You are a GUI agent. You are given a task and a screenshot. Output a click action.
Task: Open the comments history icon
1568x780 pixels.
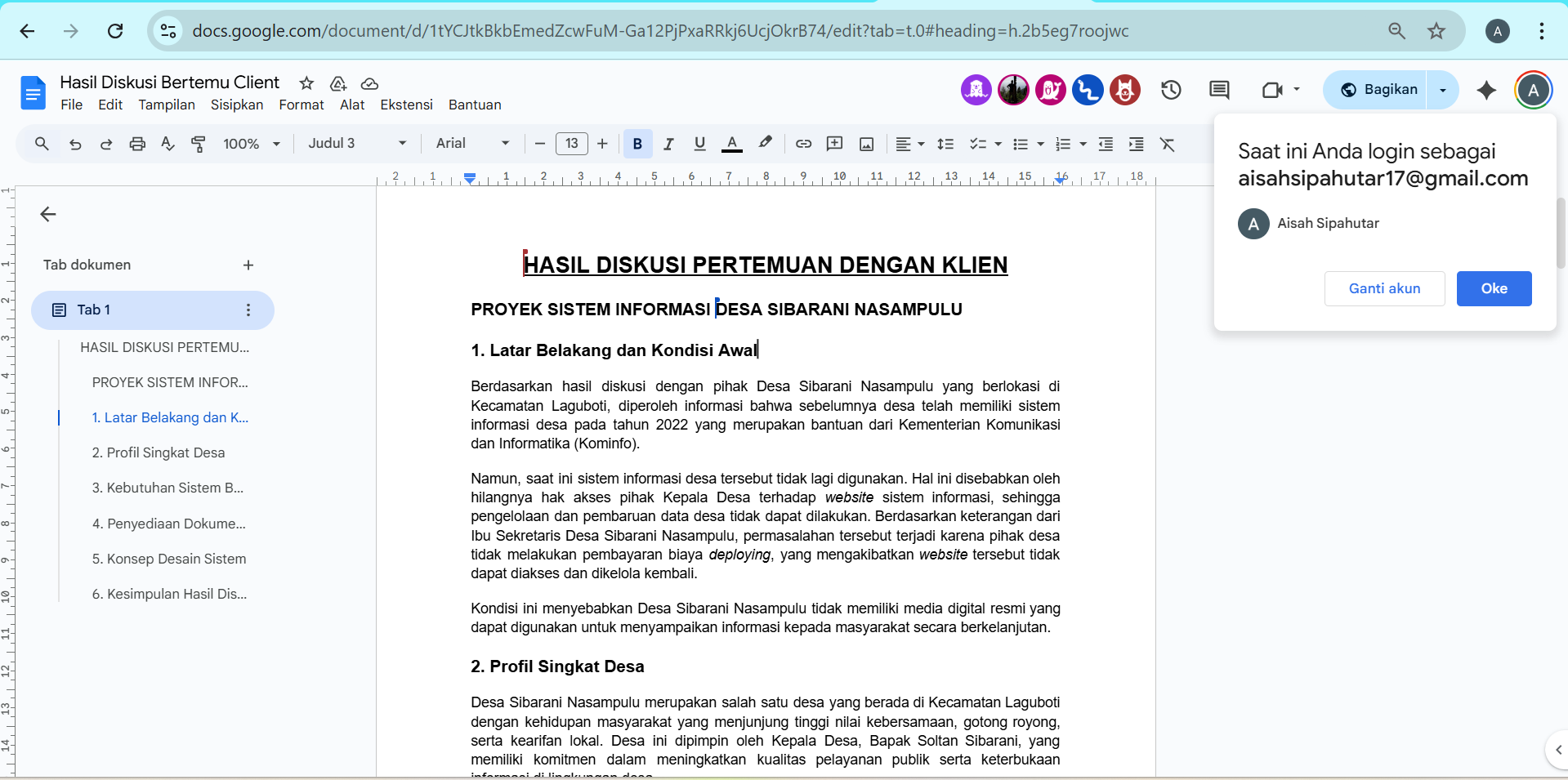click(1219, 90)
